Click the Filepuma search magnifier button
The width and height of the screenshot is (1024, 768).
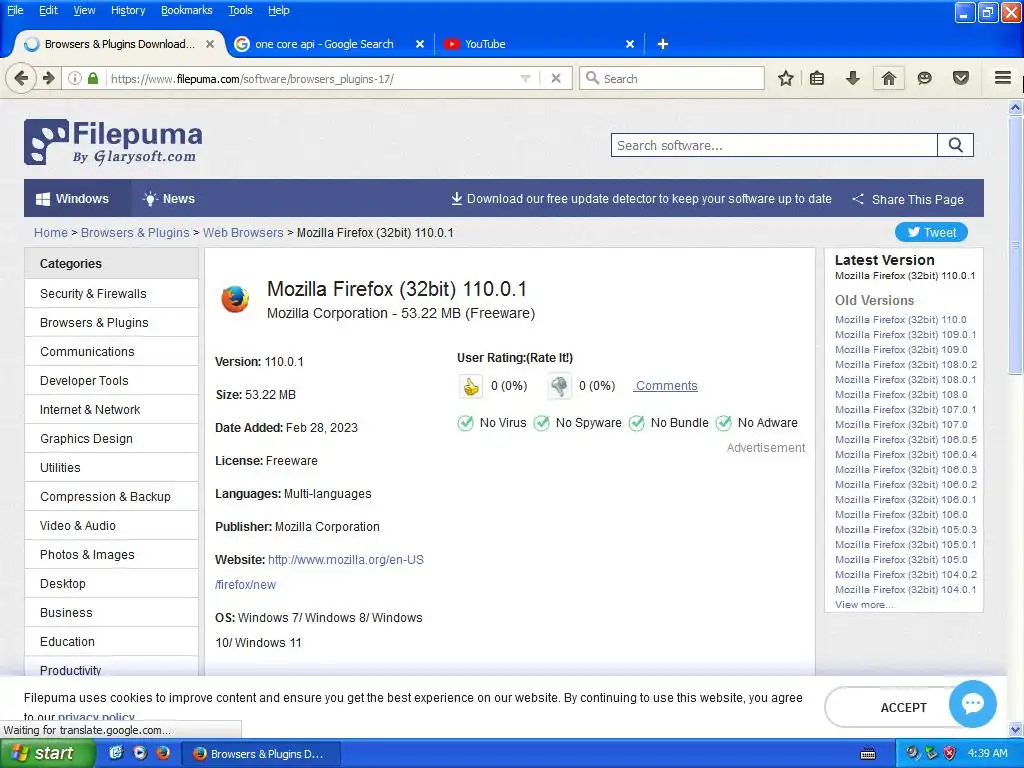[x=955, y=145]
